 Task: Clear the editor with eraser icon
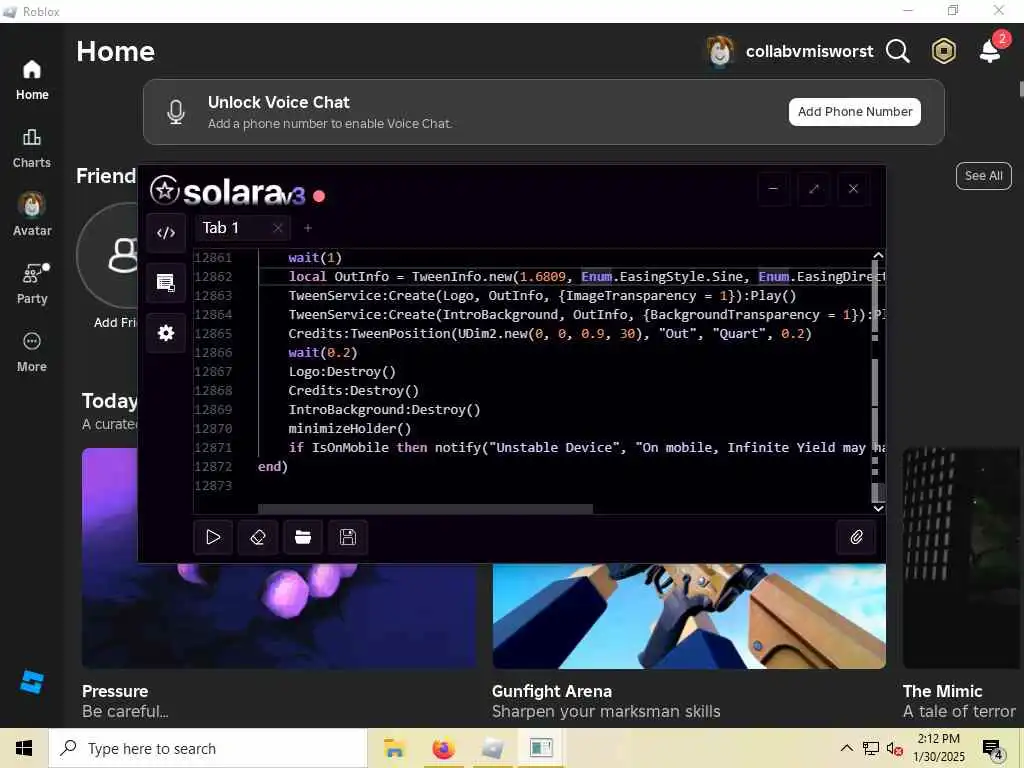(258, 537)
